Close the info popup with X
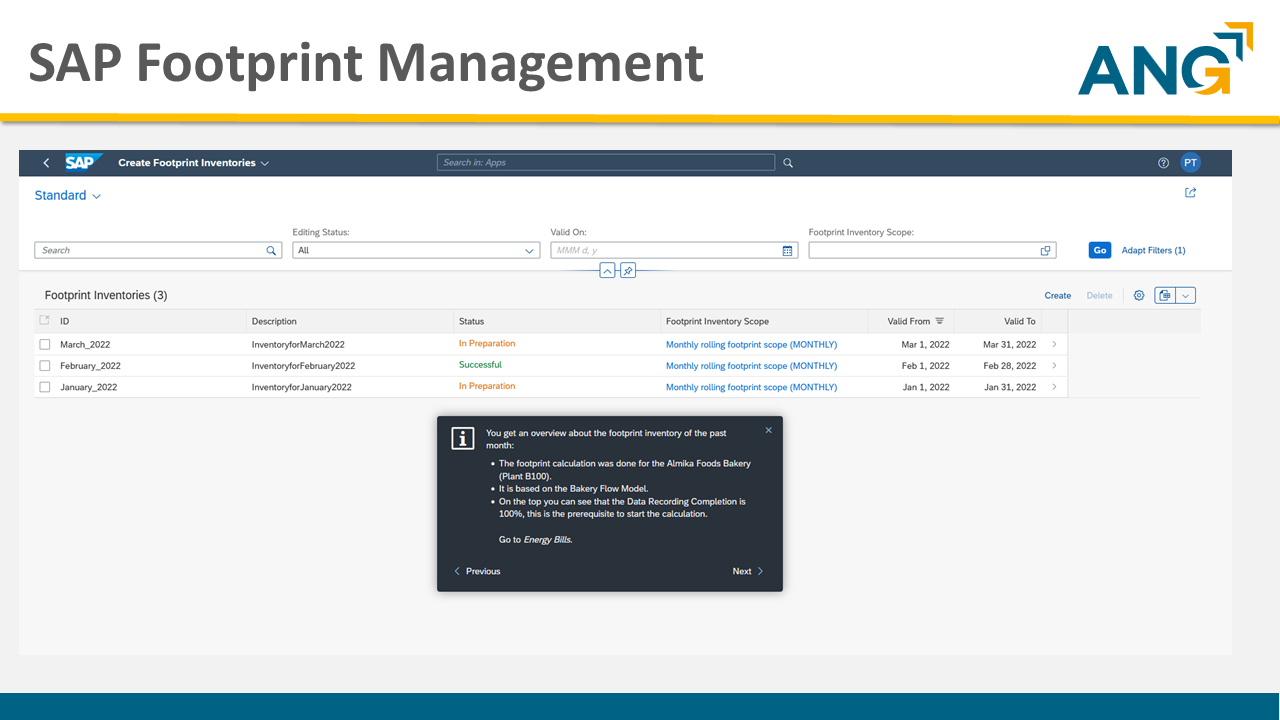Image resolution: width=1280 pixels, height=720 pixels. click(768, 430)
